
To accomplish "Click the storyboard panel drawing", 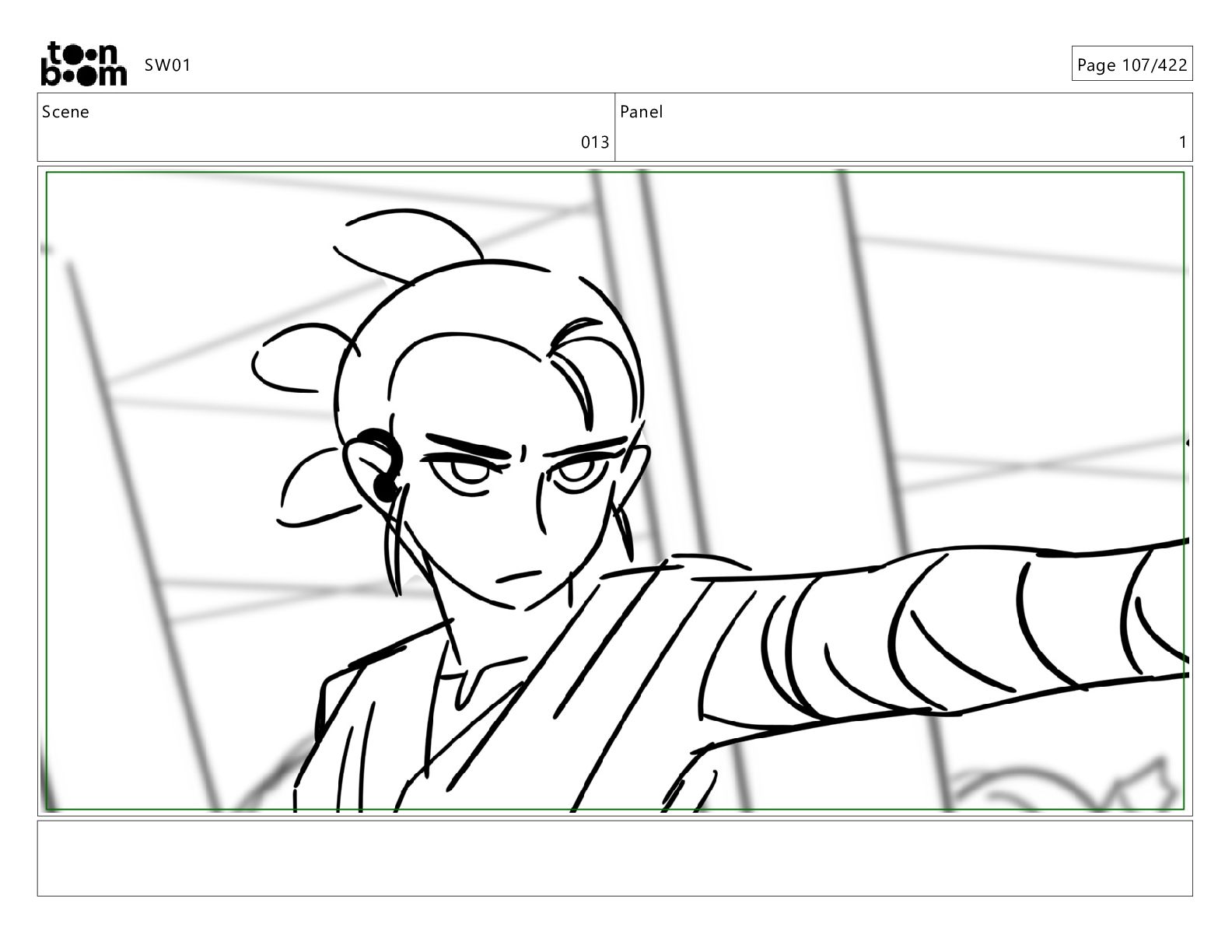I will (x=615, y=491).
